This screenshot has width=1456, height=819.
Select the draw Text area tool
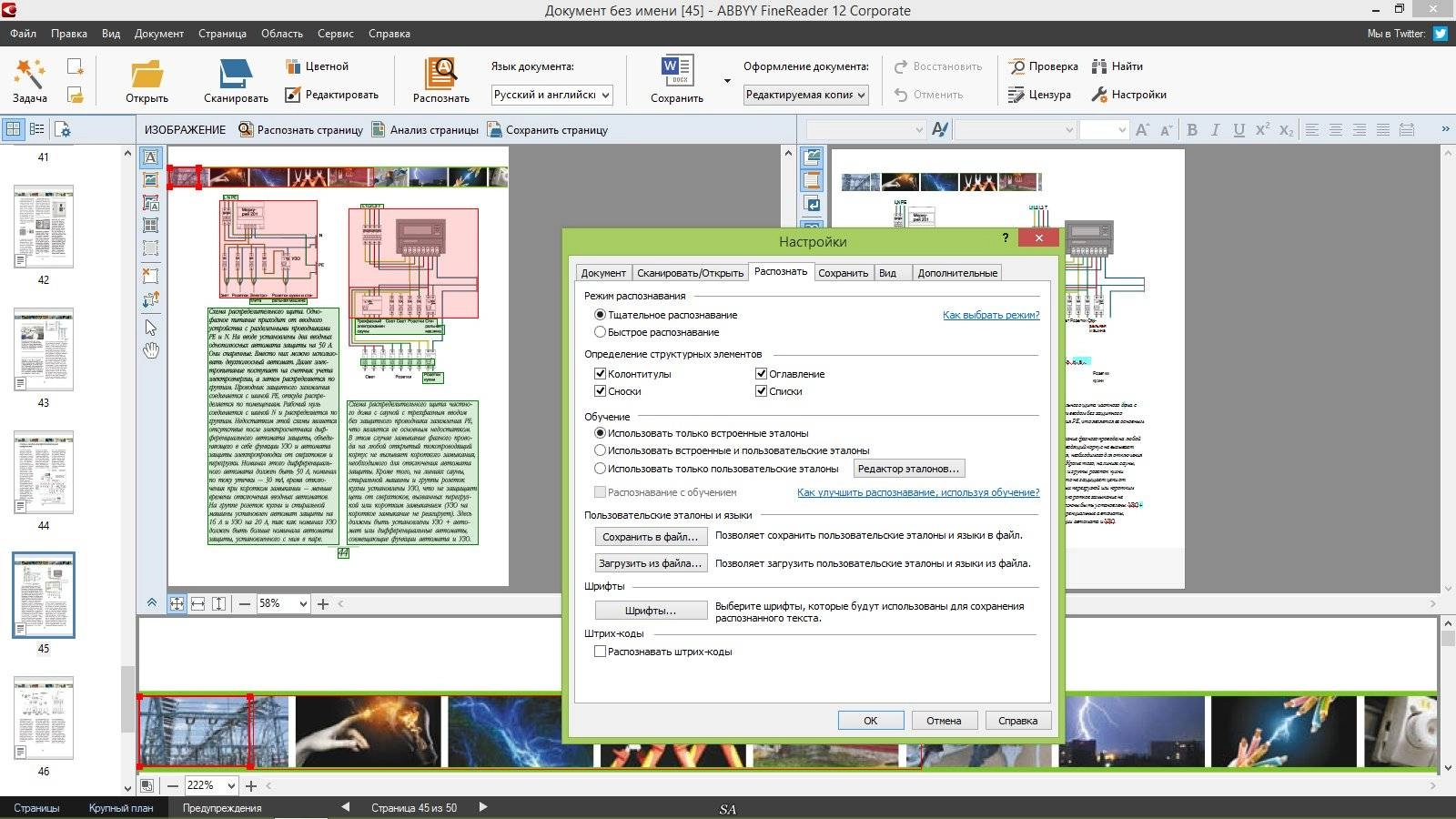tap(151, 157)
